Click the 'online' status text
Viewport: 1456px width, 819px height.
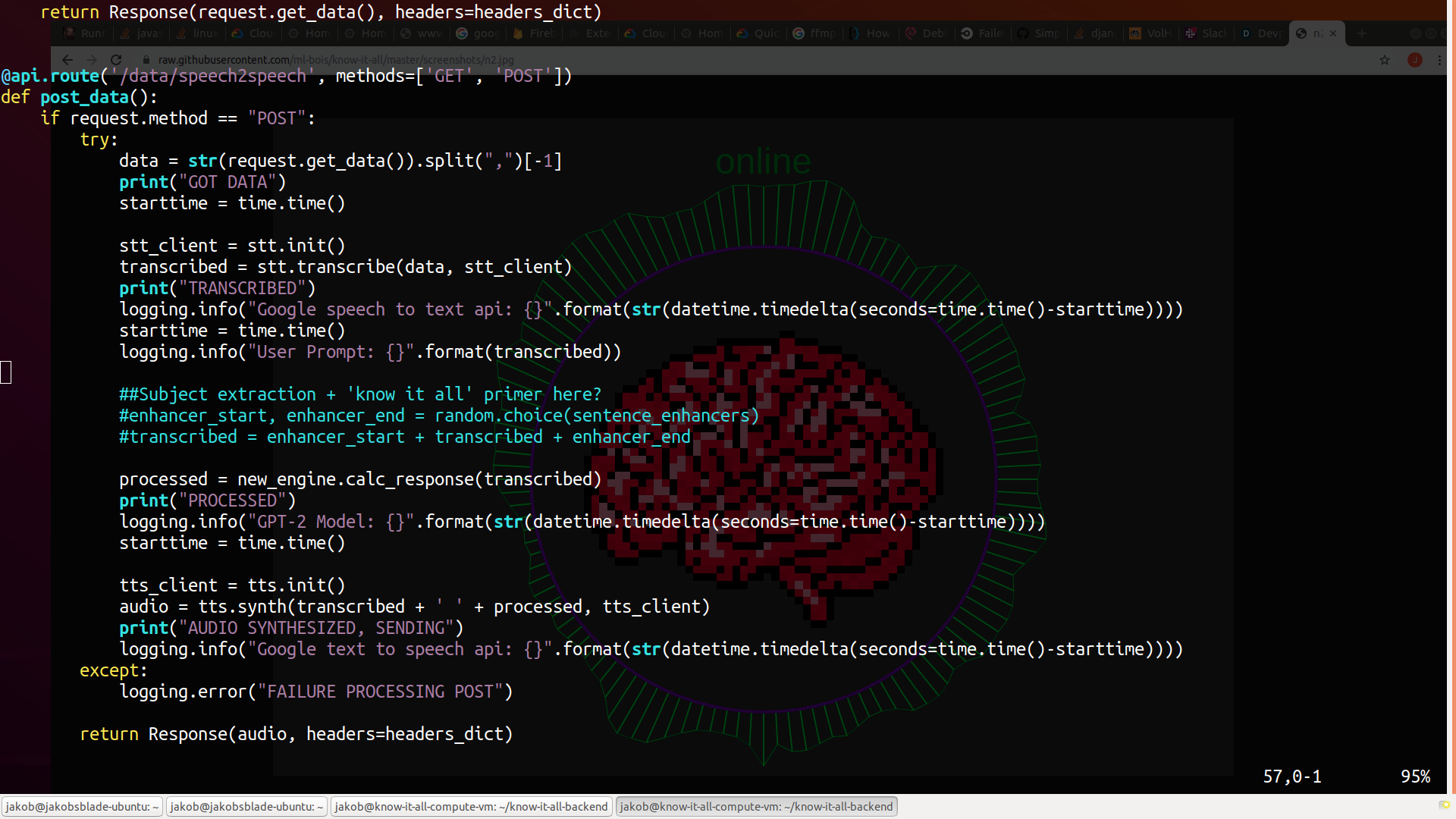point(763,162)
